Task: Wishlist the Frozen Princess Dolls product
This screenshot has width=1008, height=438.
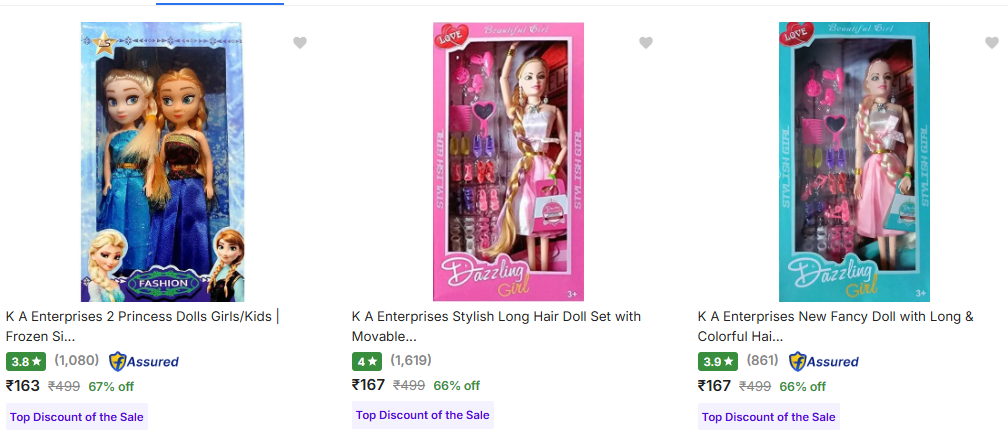Action: [x=300, y=42]
